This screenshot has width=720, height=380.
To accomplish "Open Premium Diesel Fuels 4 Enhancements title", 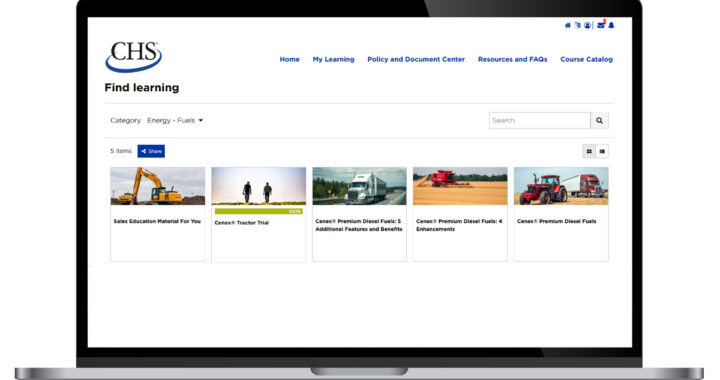I will tap(459, 225).
